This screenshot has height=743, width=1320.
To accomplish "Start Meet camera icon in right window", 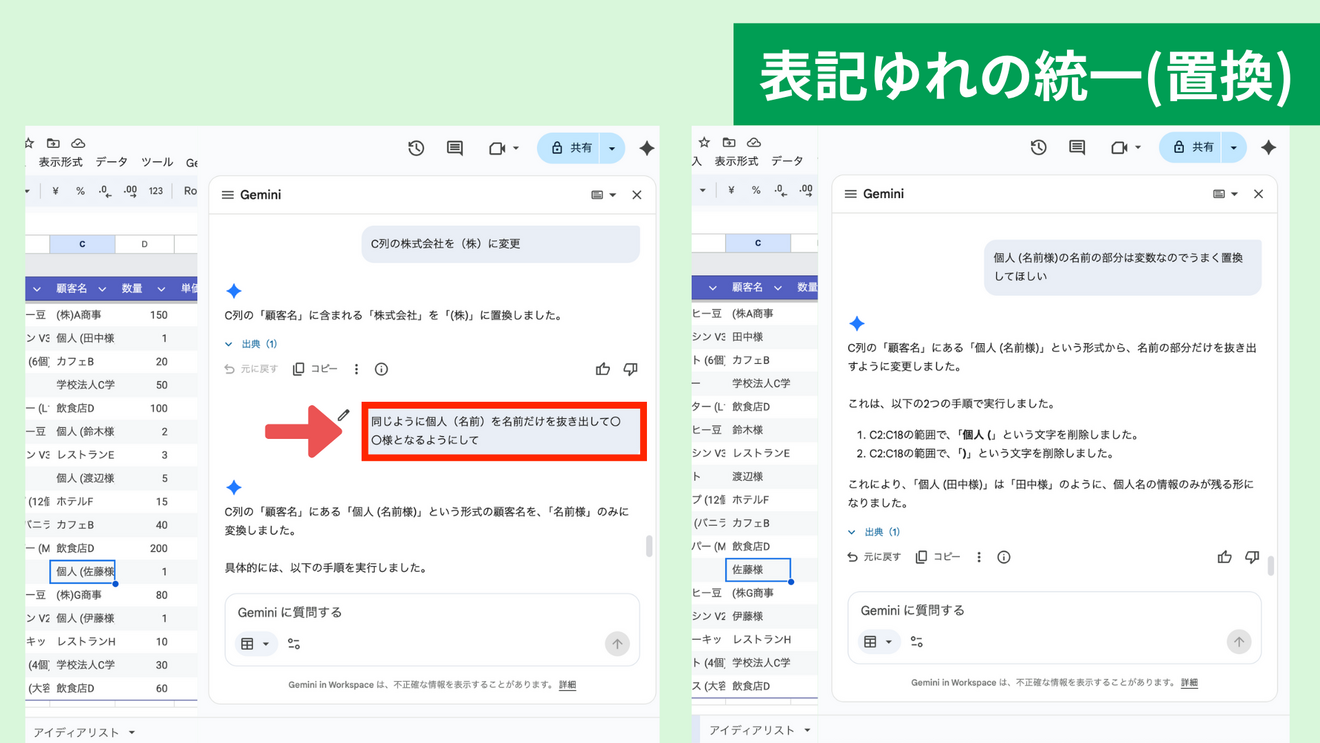I will (1119, 148).
